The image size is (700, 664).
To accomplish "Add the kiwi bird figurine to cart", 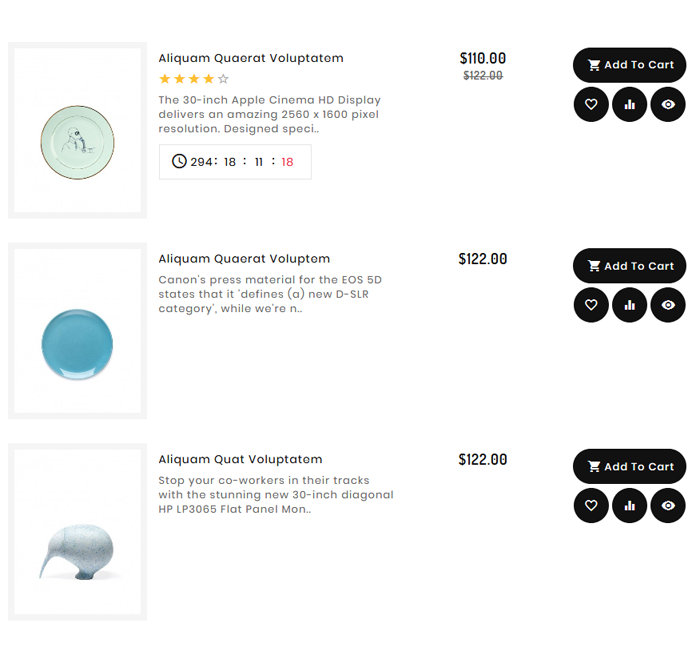I will click(x=629, y=467).
